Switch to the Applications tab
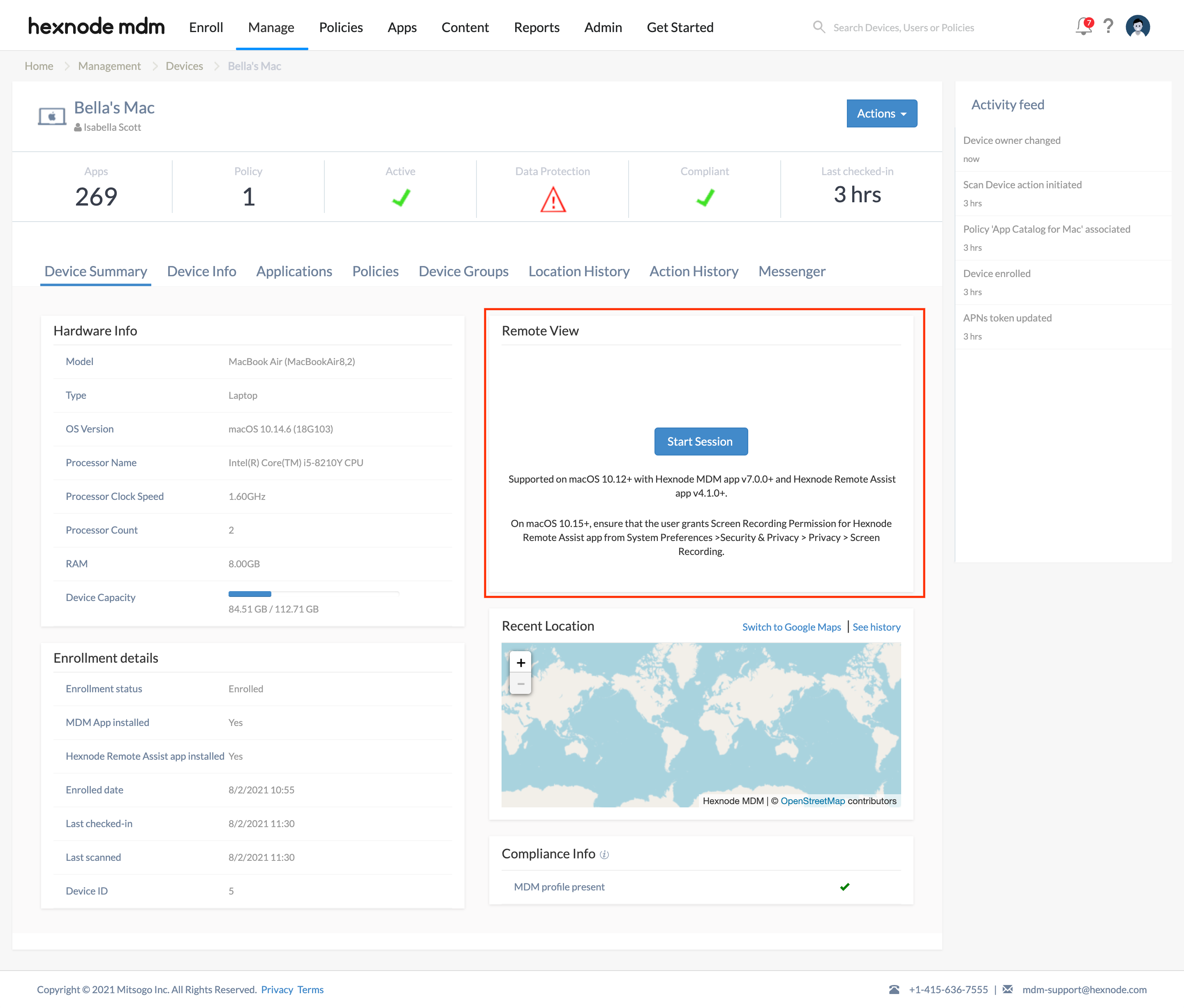The image size is (1184, 1008). [x=294, y=271]
